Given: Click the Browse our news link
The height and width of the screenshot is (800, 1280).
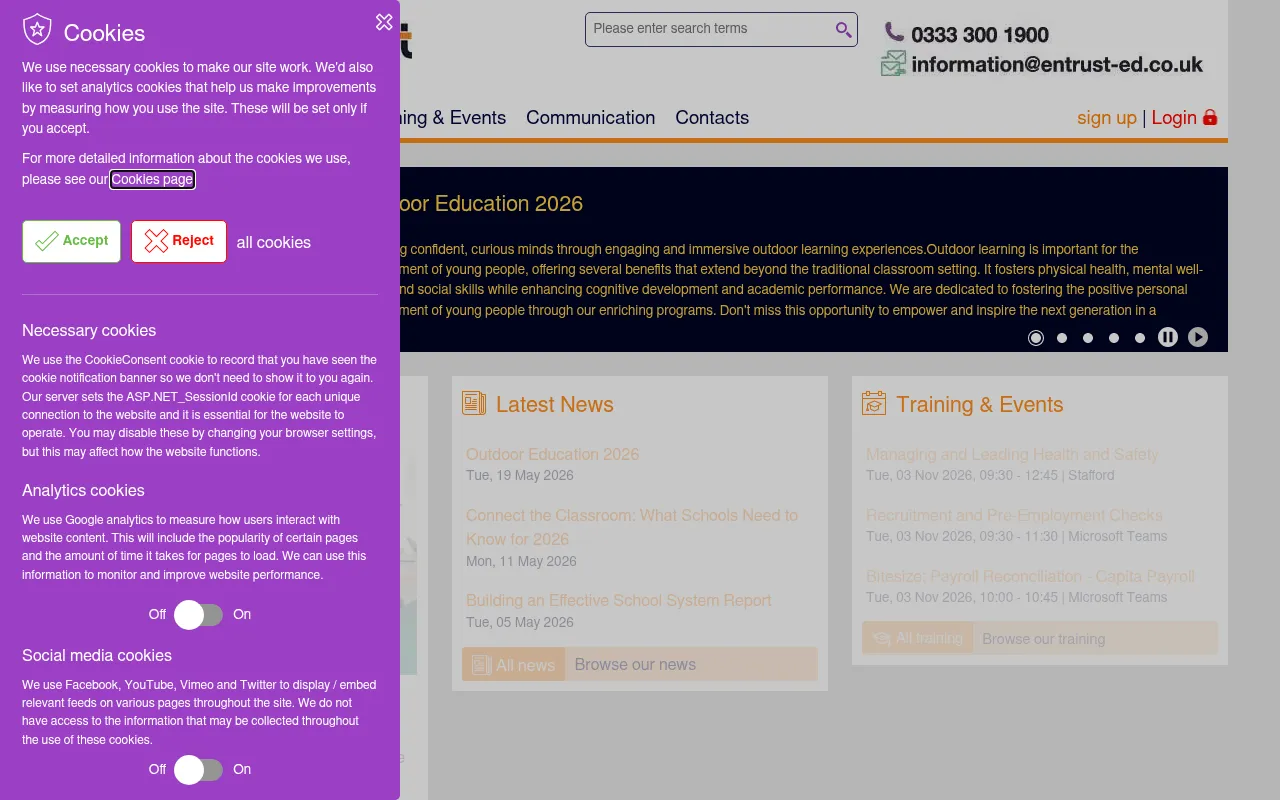Looking at the screenshot, I should click(635, 664).
